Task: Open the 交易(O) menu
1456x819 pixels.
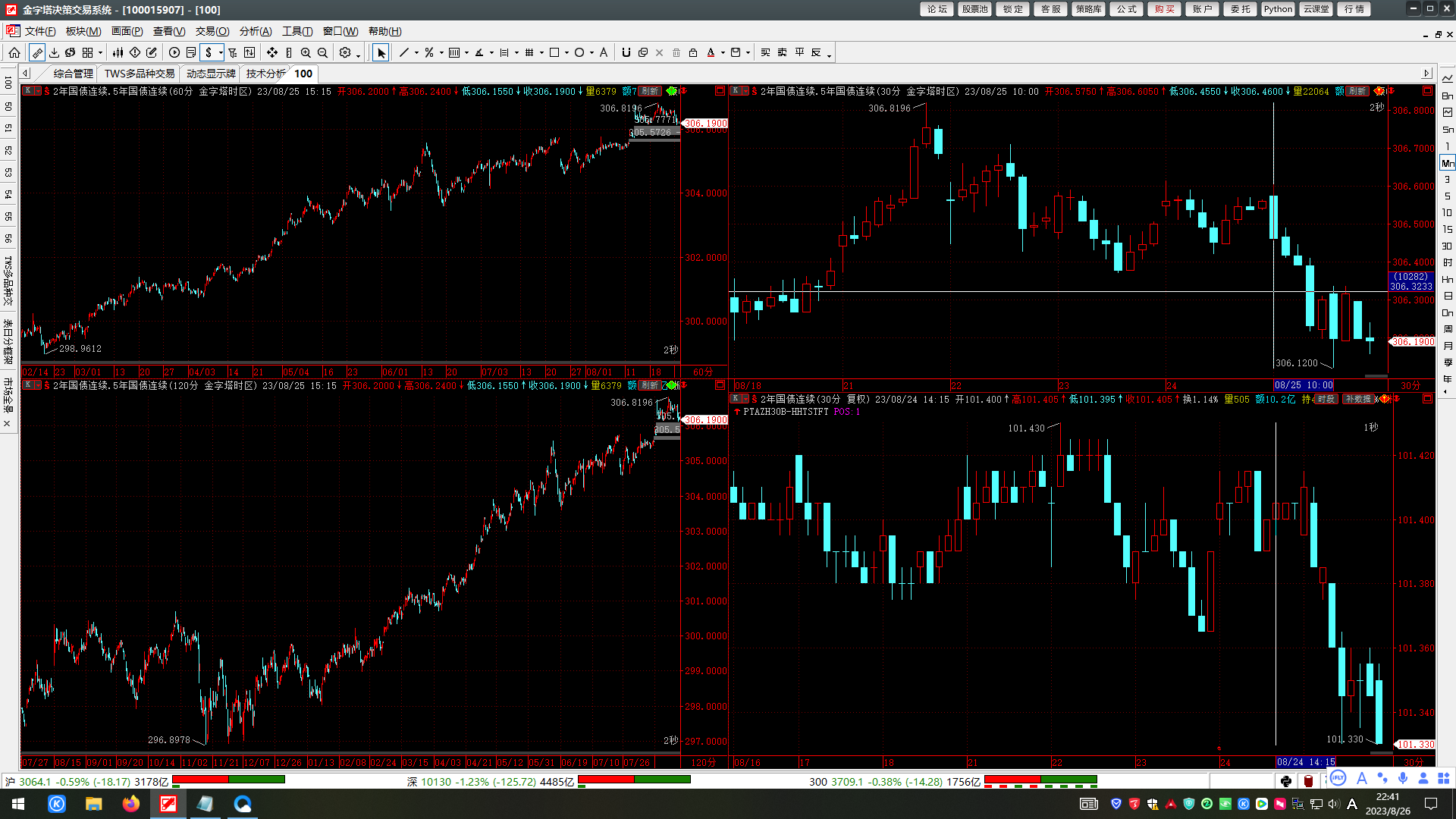Action: pyautogui.click(x=212, y=31)
